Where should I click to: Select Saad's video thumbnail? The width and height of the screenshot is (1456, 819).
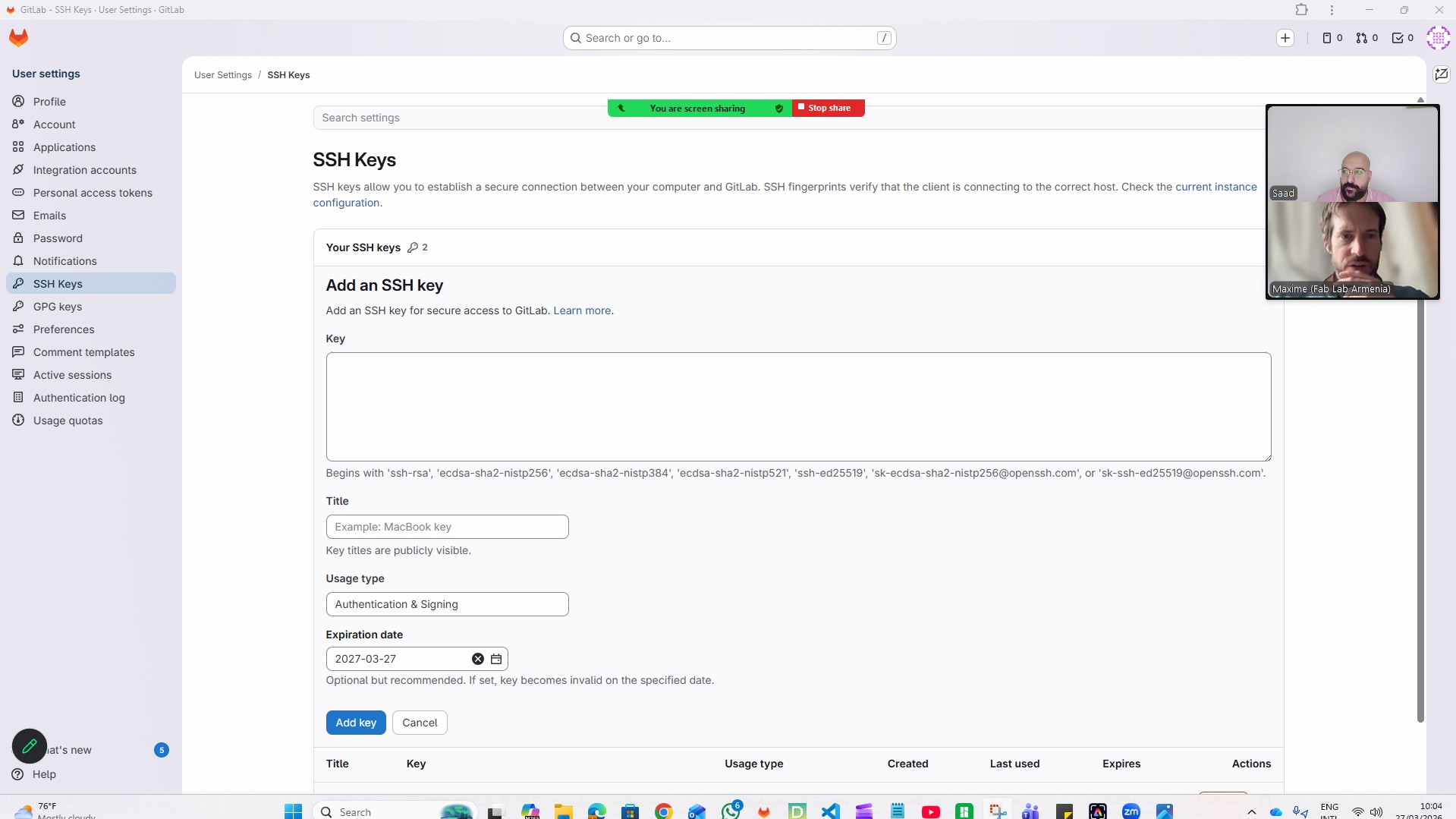1353,153
